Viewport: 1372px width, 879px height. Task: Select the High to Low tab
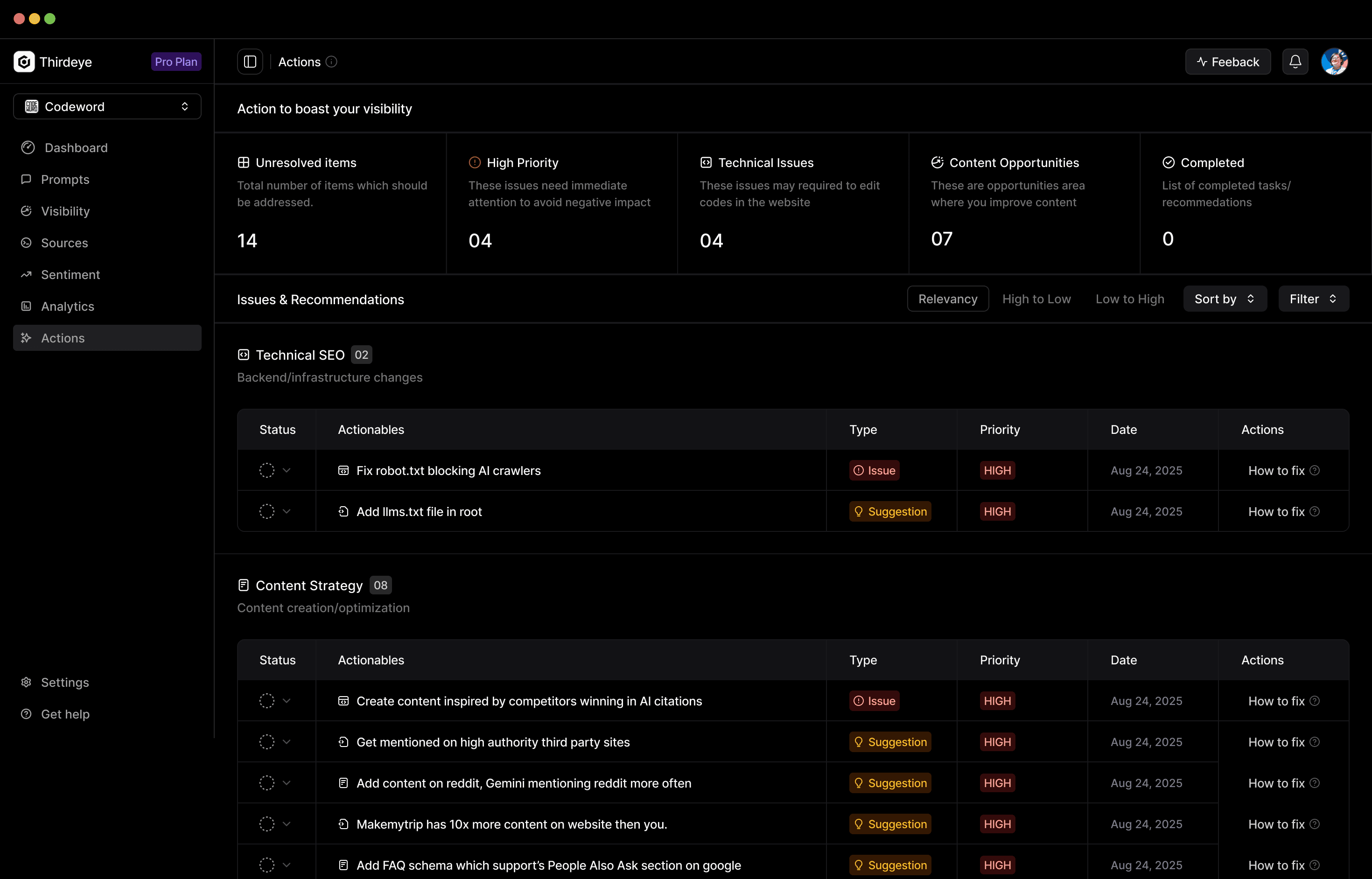pyautogui.click(x=1036, y=299)
